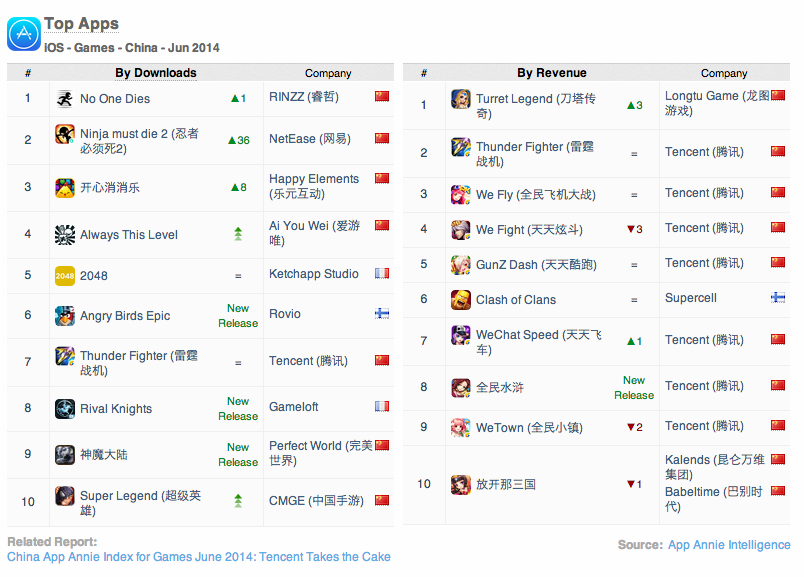Click the We Fight game icon

tap(460, 230)
